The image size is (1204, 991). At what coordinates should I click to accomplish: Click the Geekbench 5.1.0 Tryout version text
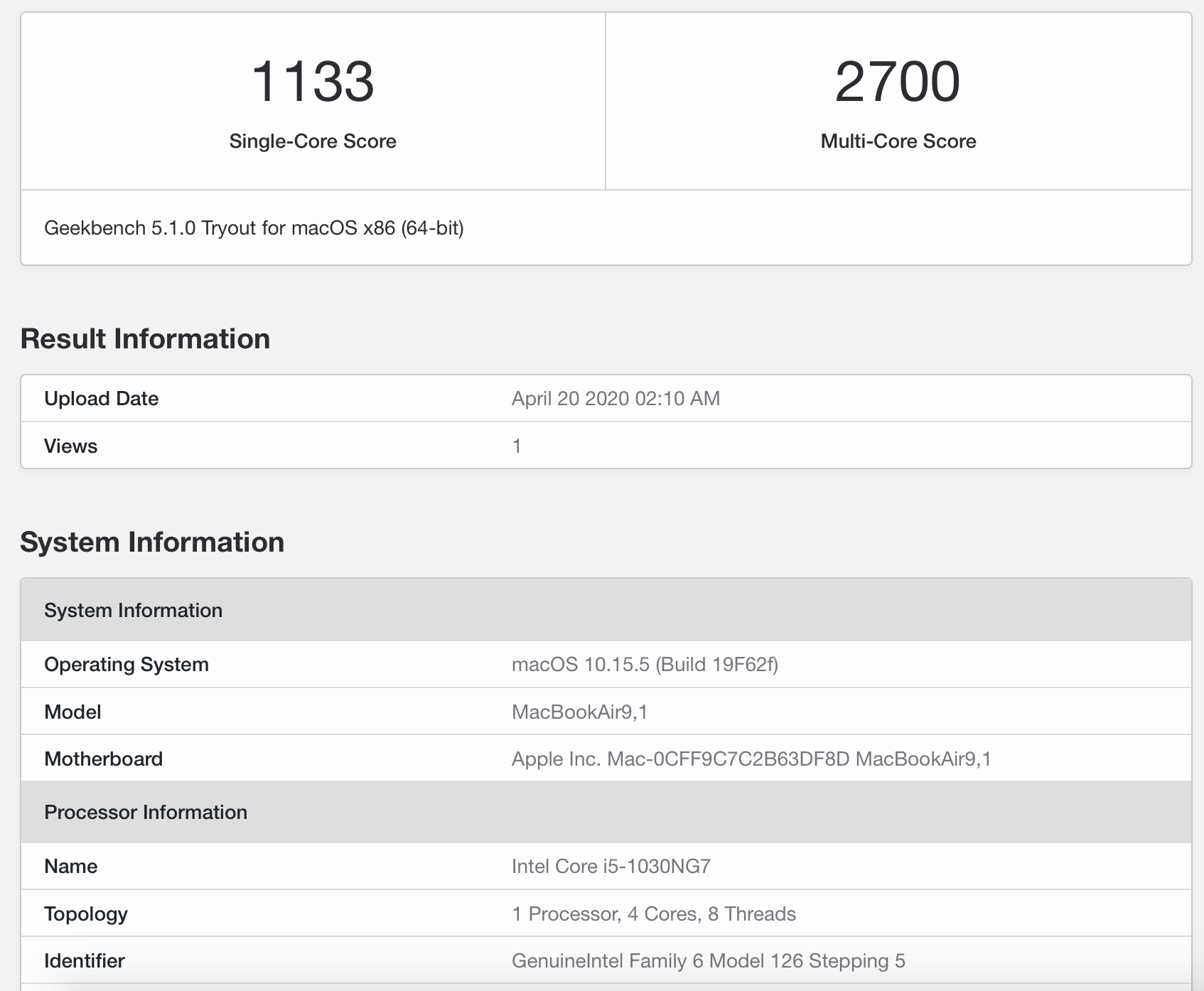(x=254, y=228)
